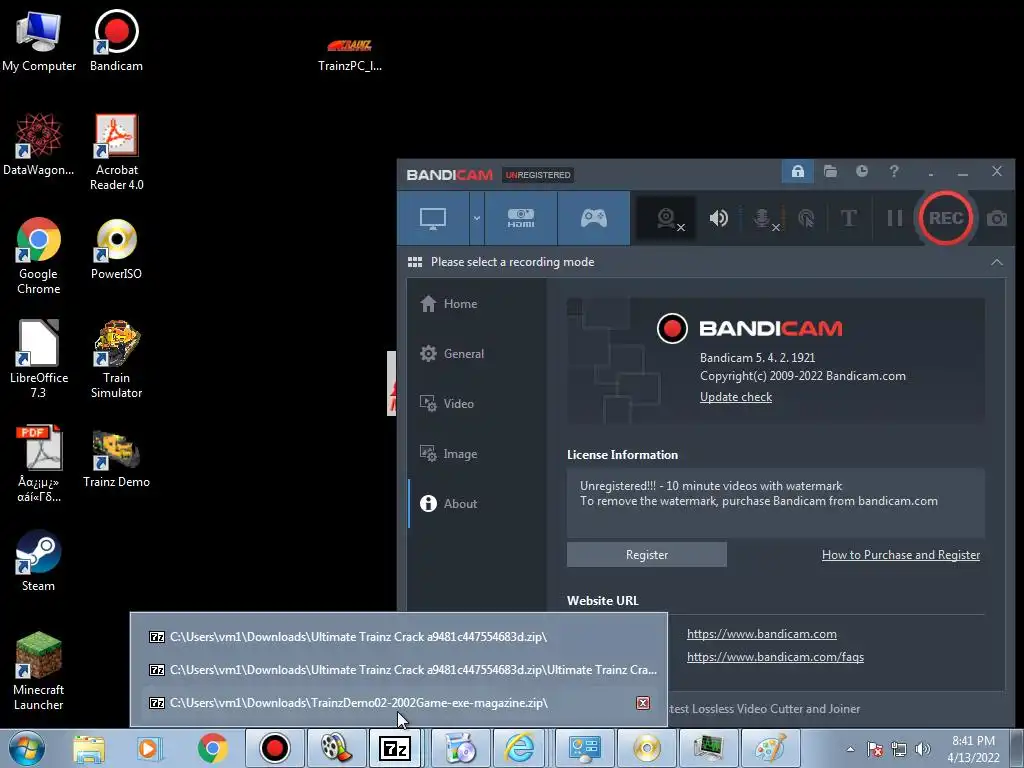
Task: Open https://www.bandicam.com link
Action: (x=761, y=634)
